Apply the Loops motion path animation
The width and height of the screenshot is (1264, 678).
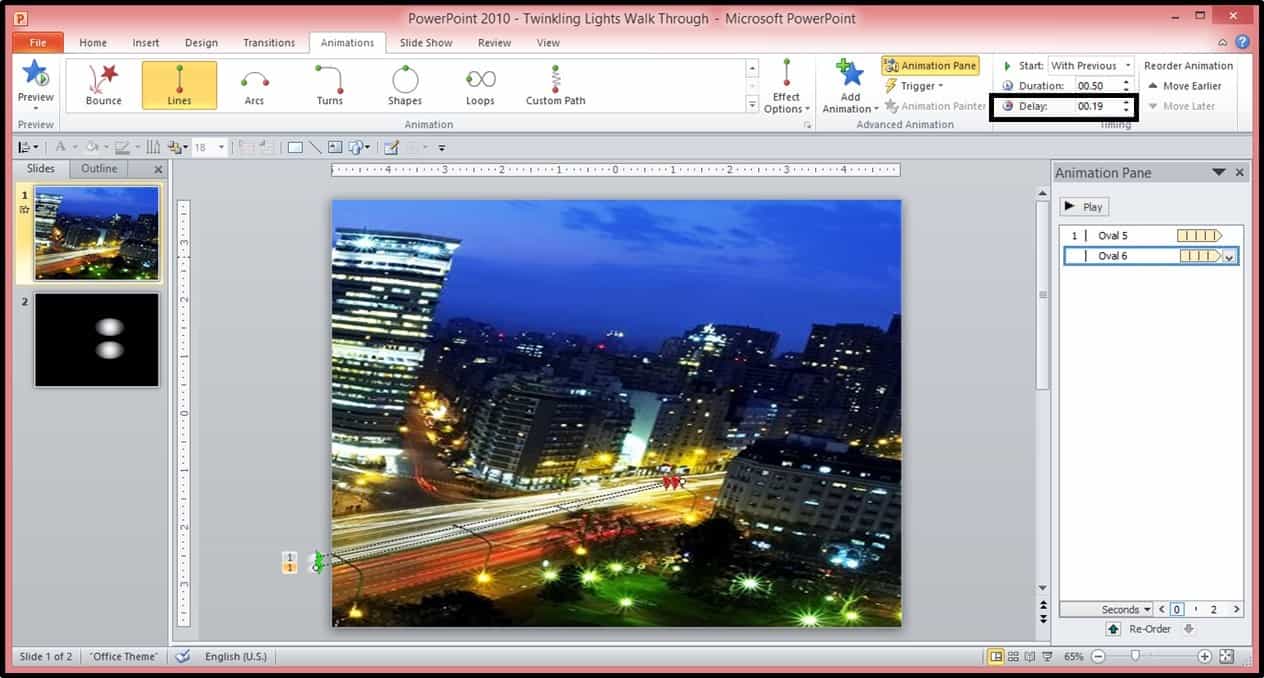(x=480, y=85)
